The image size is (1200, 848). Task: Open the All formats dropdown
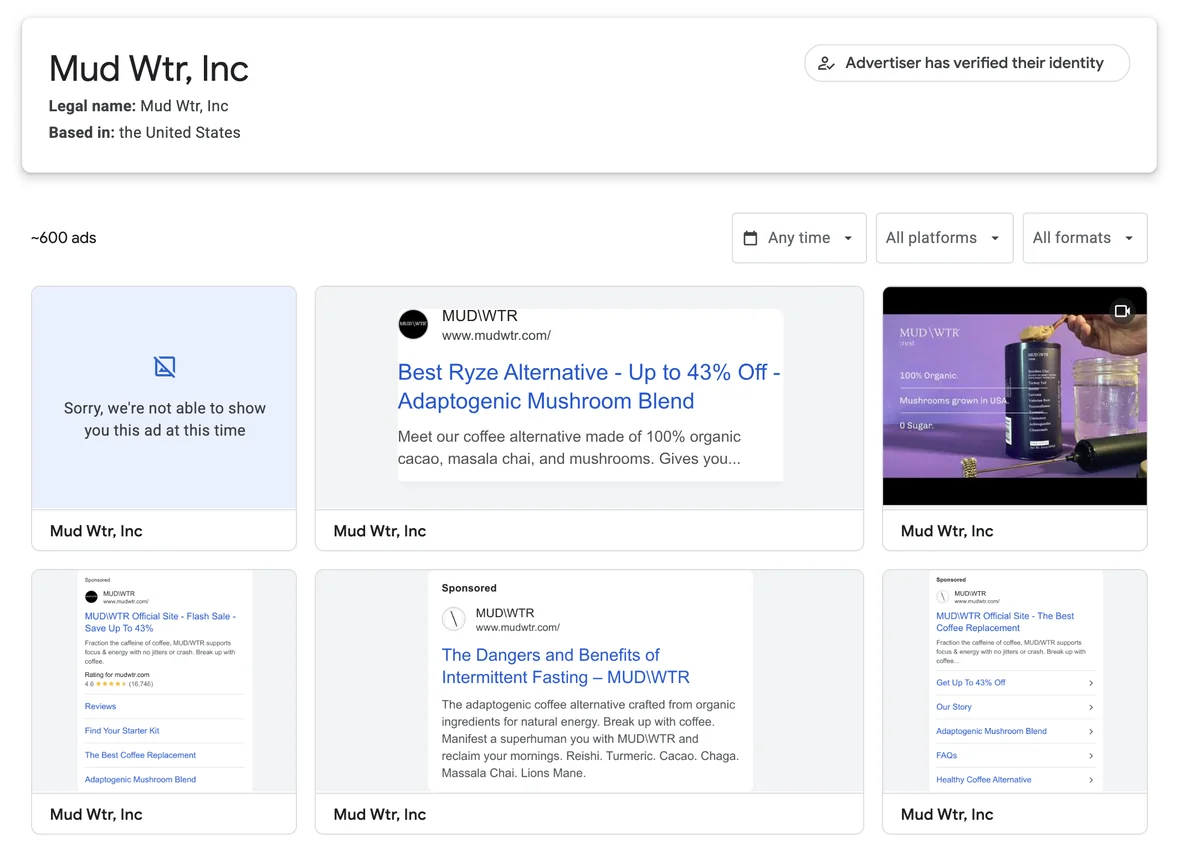[x=1084, y=238]
